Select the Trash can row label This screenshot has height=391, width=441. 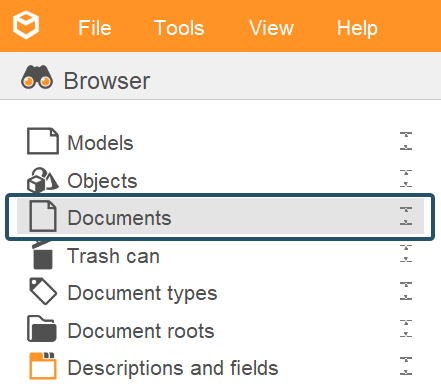click(x=113, y=256)
